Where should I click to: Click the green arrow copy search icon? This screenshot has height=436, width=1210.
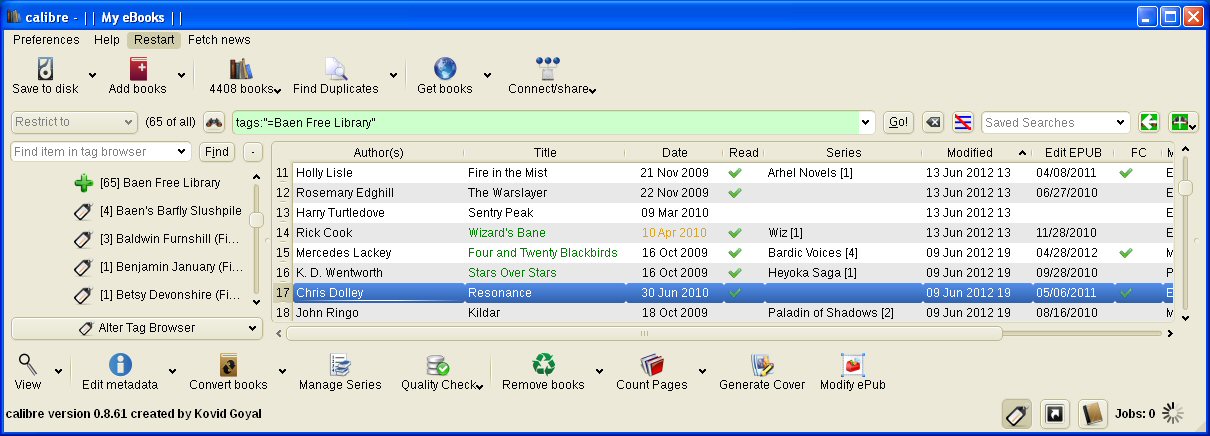(1149, 122)
